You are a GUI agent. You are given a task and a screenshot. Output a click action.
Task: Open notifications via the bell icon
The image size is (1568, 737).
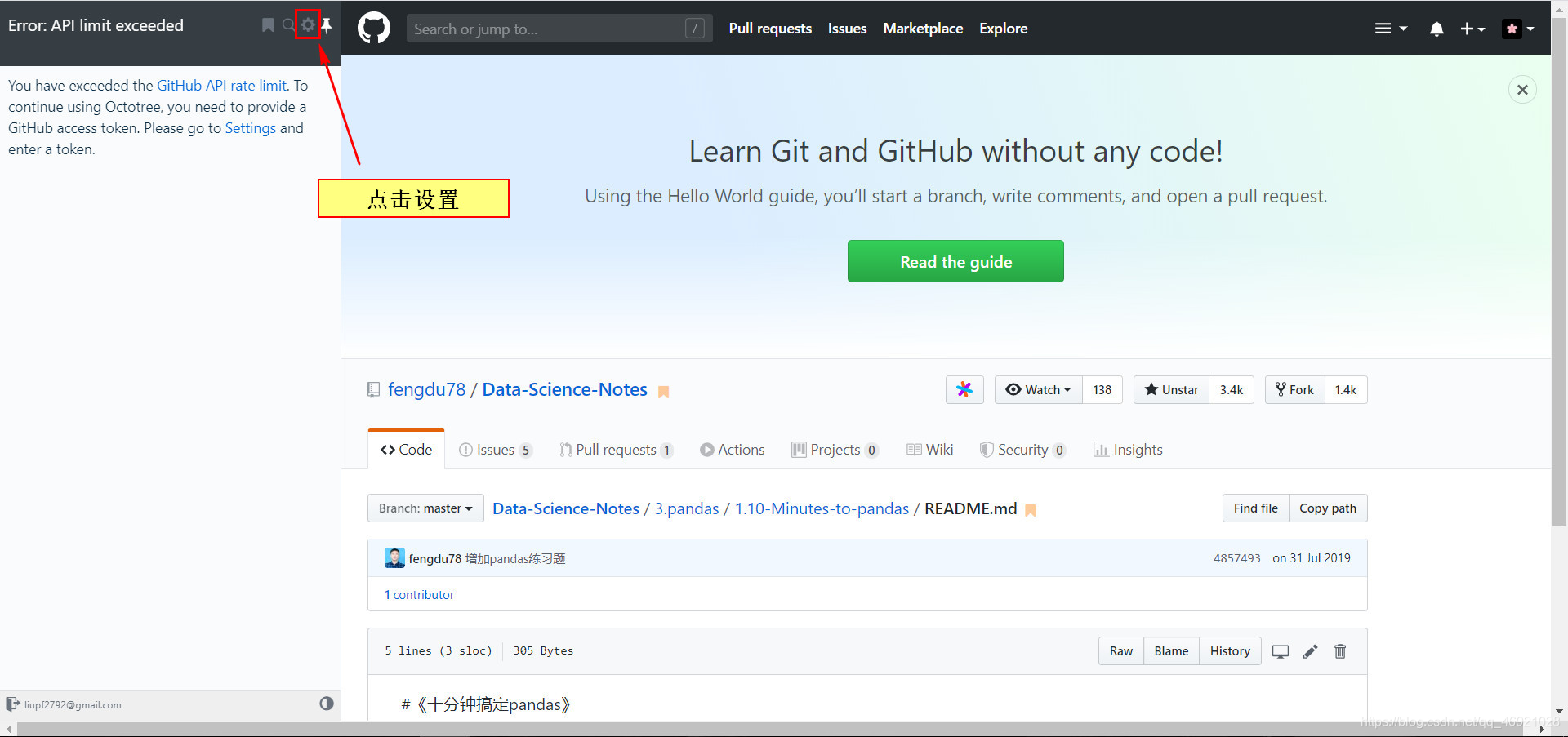[1436, 29]
